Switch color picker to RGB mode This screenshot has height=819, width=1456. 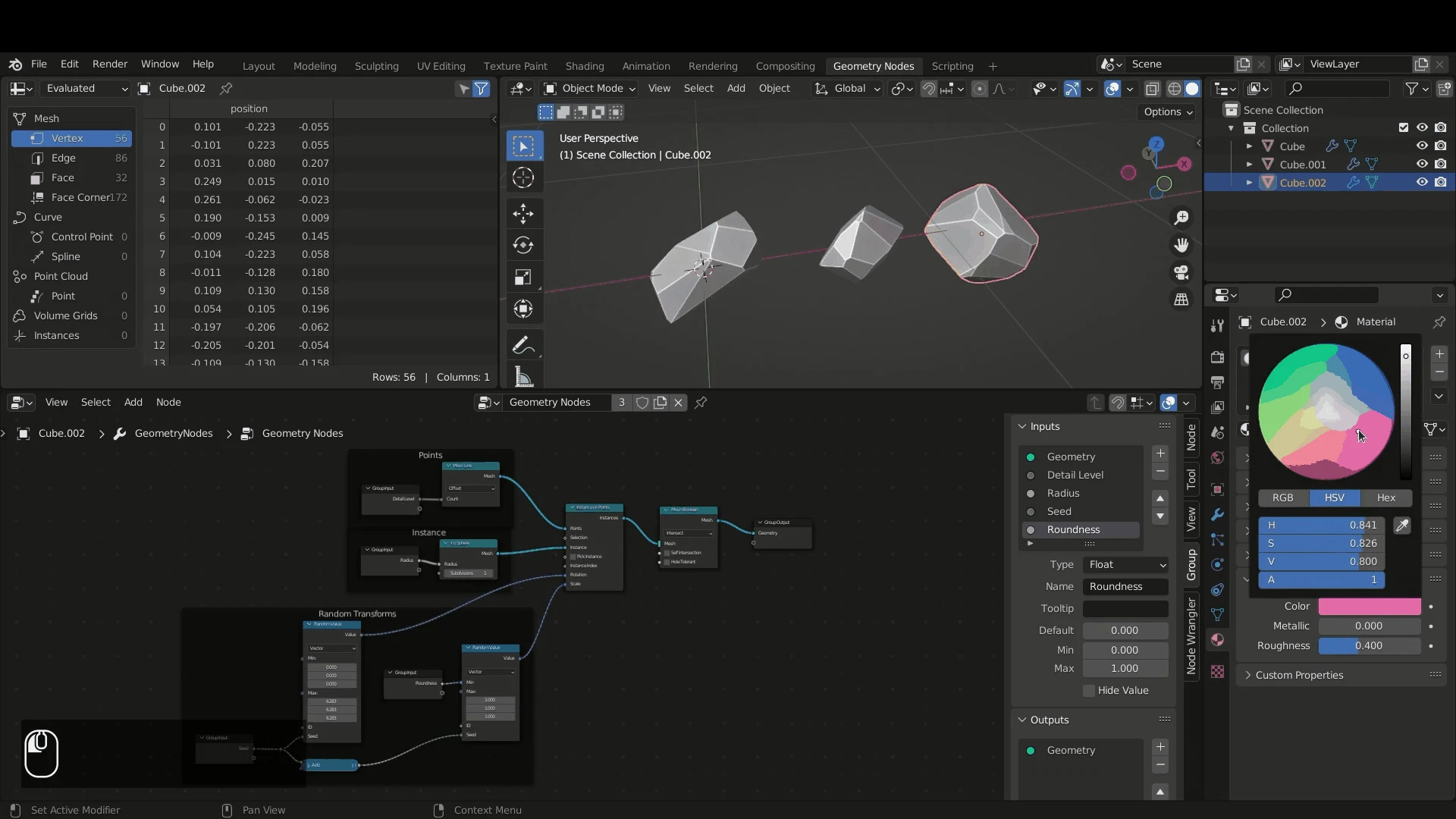1283,498
